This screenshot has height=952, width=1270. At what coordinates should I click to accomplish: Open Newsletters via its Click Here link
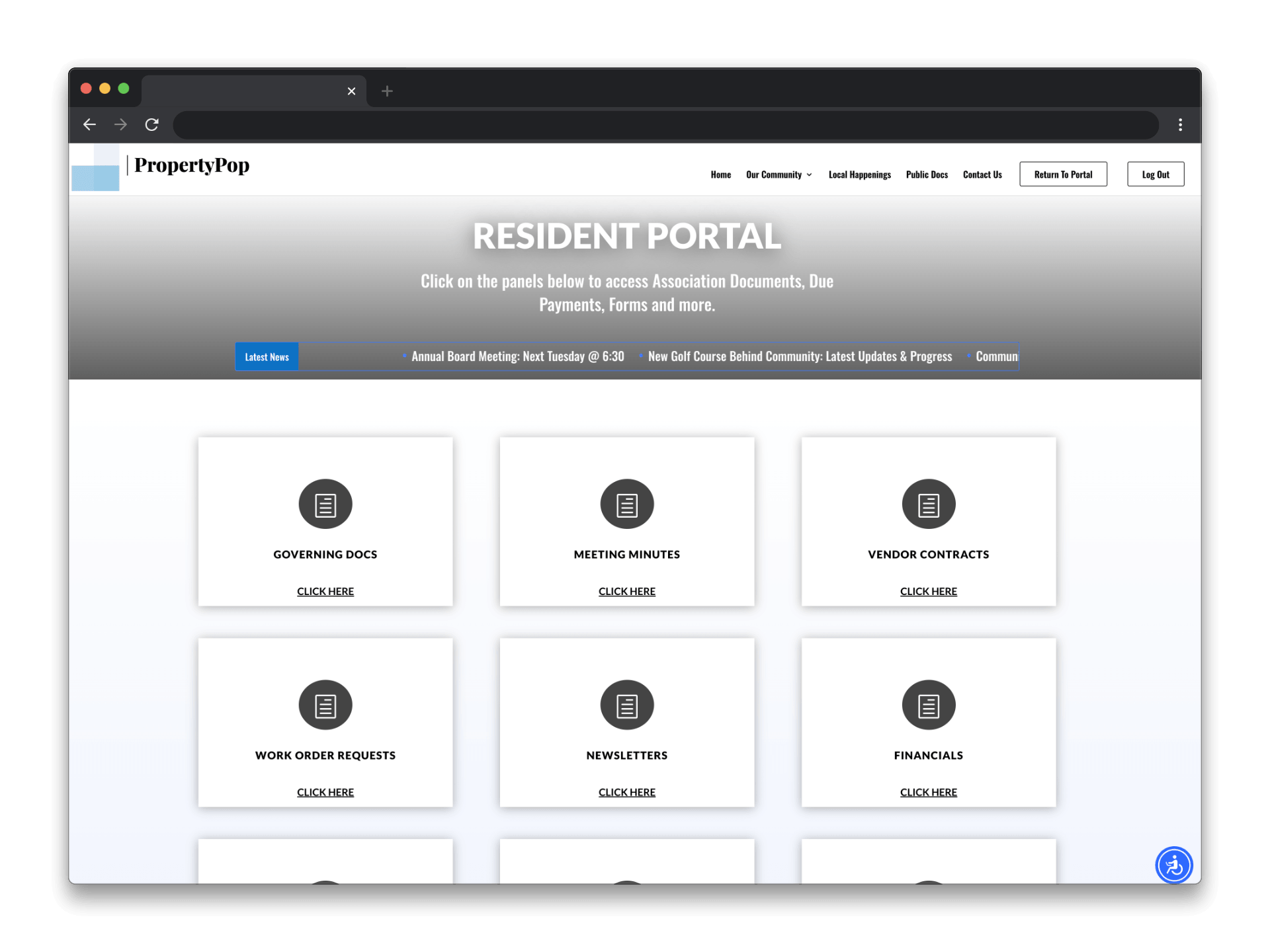point(627,792)
